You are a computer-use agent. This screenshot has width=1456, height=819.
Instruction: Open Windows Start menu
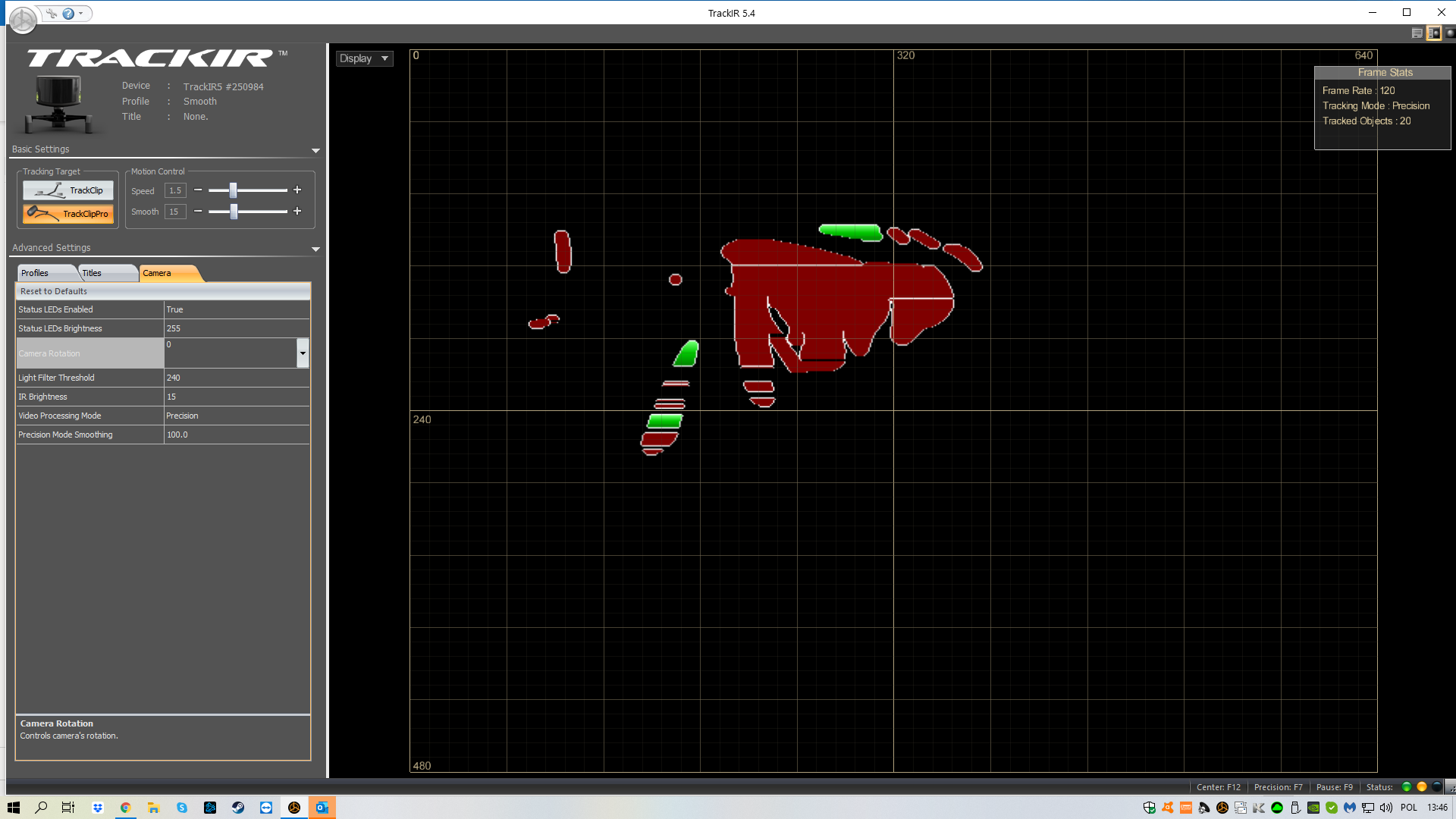pyautogui.click(x=14, y=808)
